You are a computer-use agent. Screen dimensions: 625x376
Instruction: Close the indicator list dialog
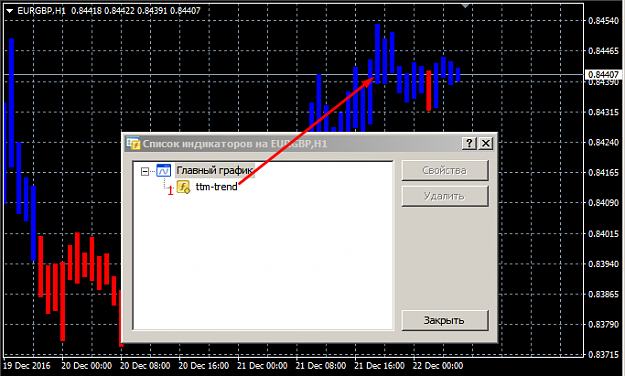pos(485,143)
